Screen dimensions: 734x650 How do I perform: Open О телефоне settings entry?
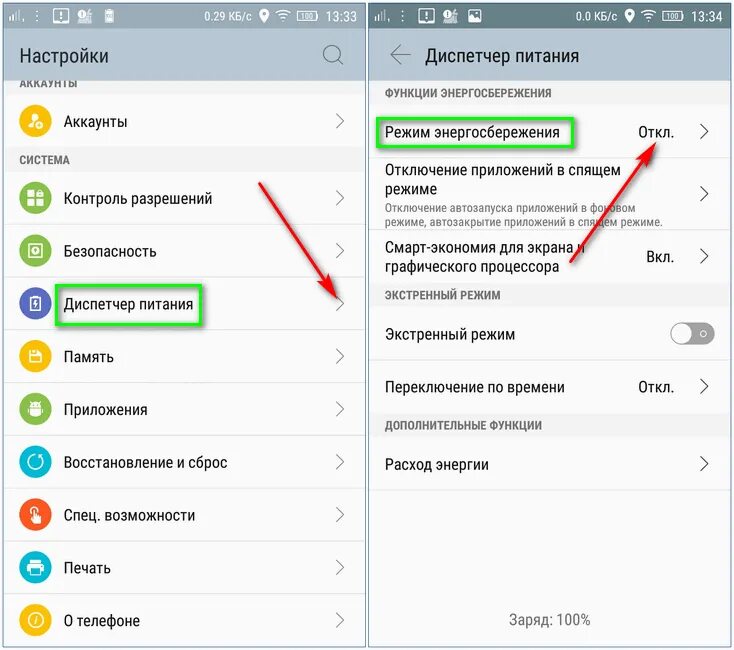(184, 620)
